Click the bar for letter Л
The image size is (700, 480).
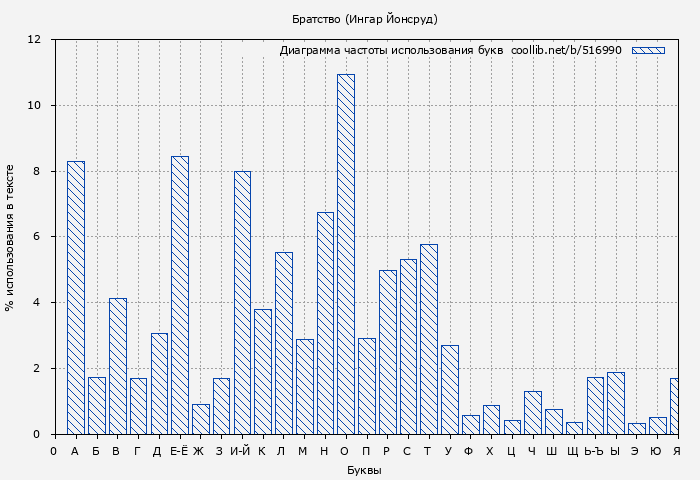284,343
